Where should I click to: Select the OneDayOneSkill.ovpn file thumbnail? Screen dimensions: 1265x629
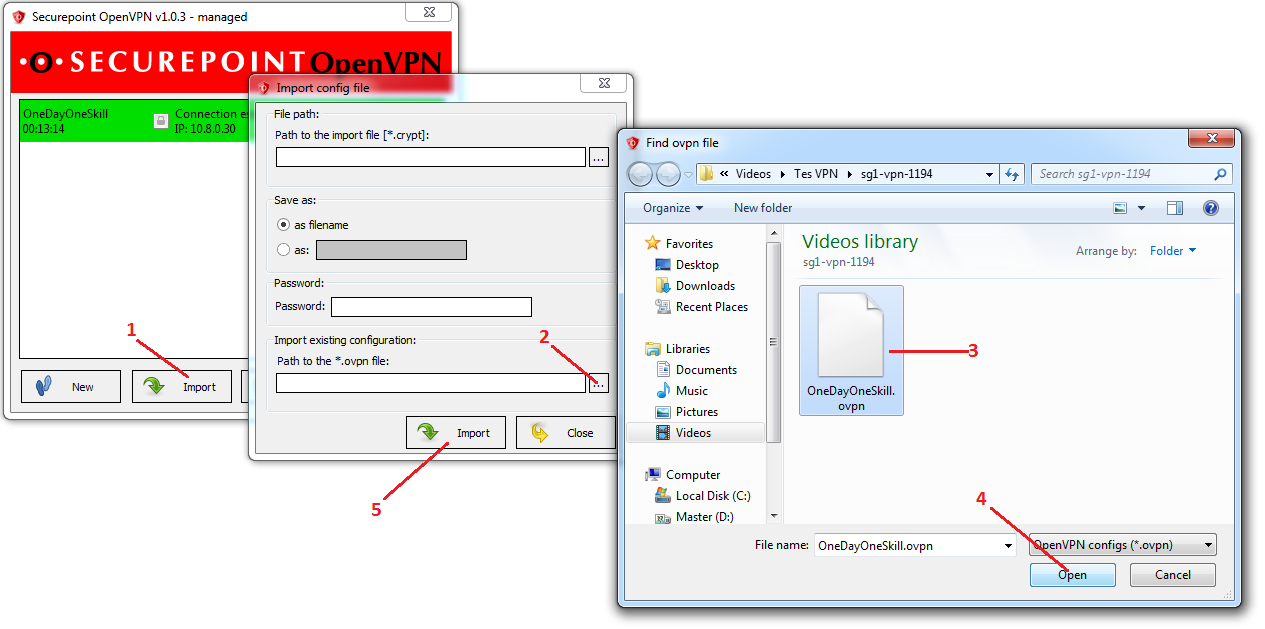(851, 350)
